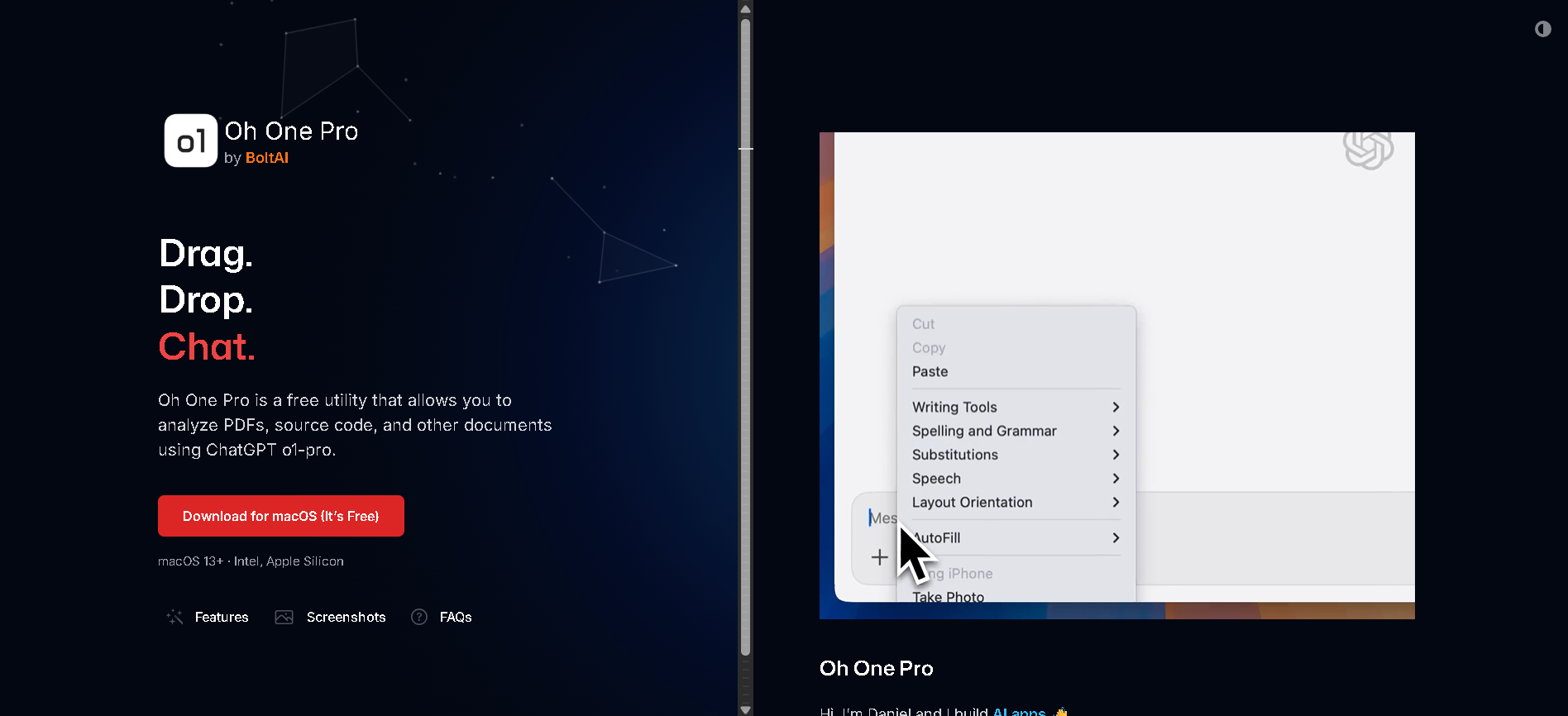Click the plus attachment icon in message box
Image resolution: width=1568 pixels, height=716 pixels.
(879, 557)
